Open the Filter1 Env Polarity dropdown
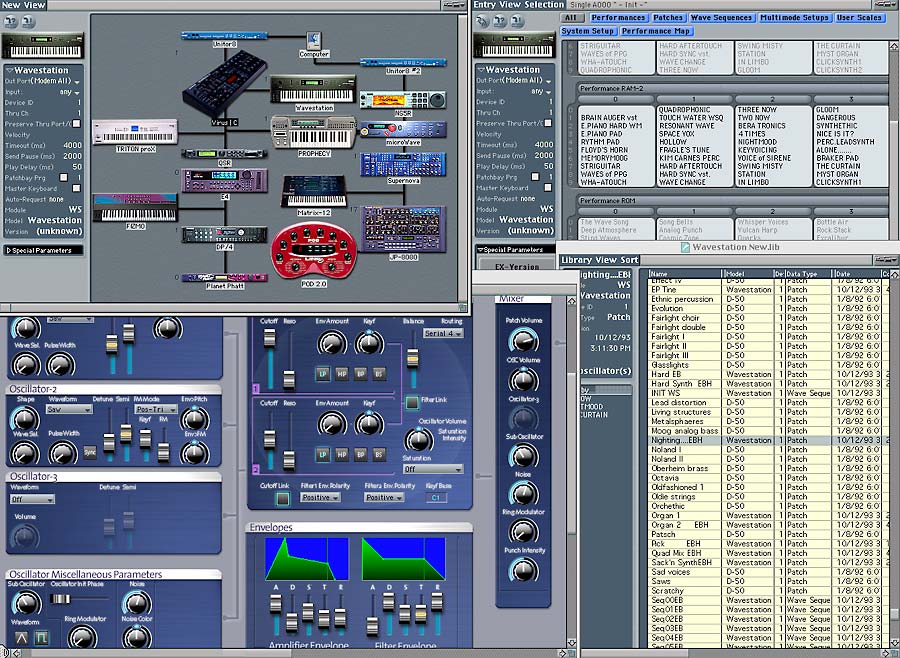Viewport: 900px width, 658px height. point(320,497)
